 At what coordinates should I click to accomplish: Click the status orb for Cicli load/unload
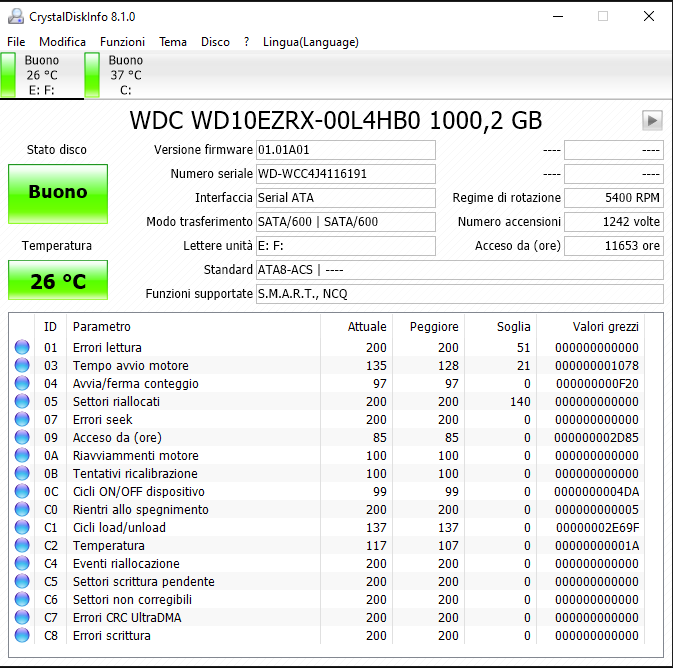tap(22, 527)
